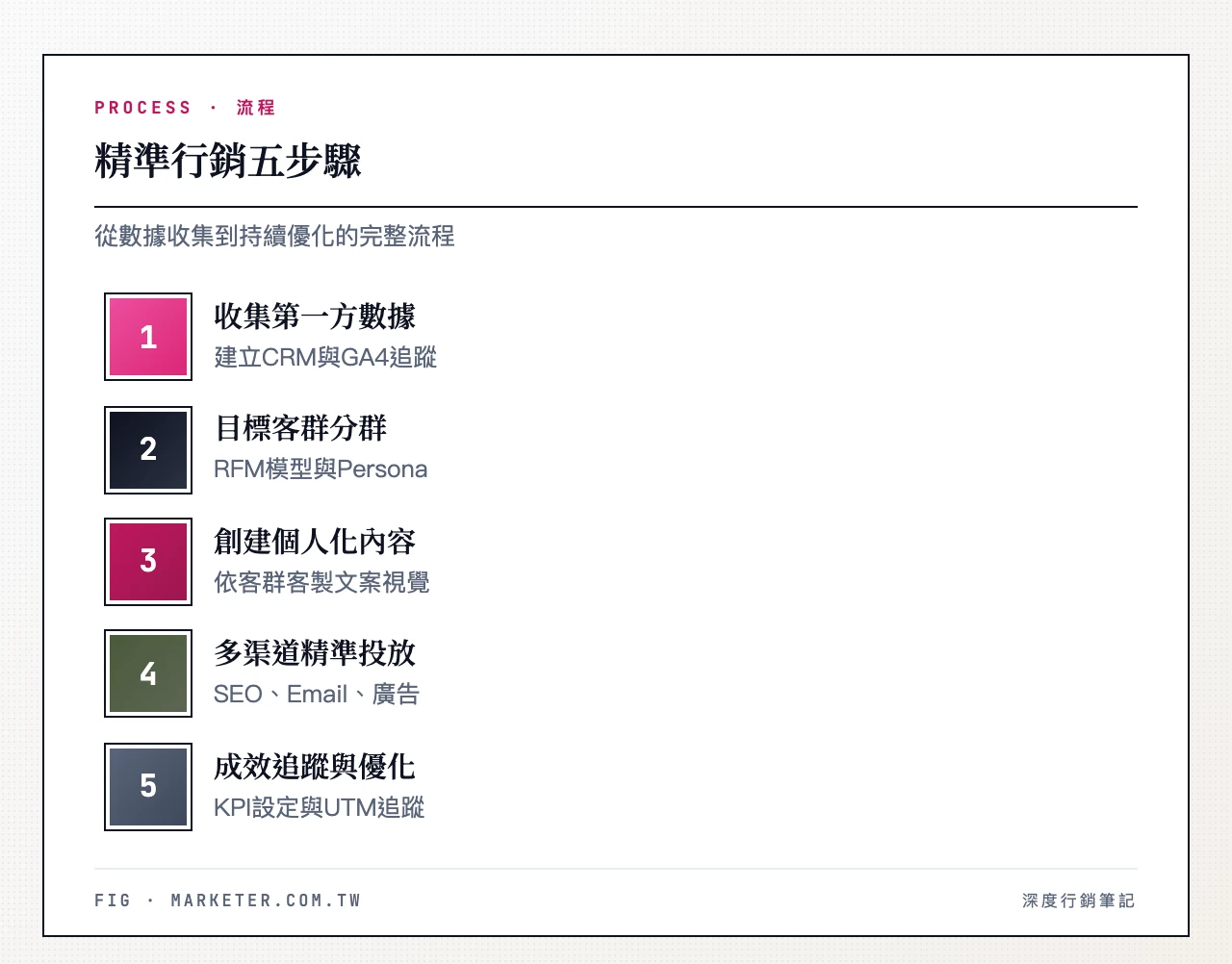The height and width of the screenshot is (964, 1232).
Task: Click the text KPI設定與UTM追蹤
Action: click(x=320, y=808)
